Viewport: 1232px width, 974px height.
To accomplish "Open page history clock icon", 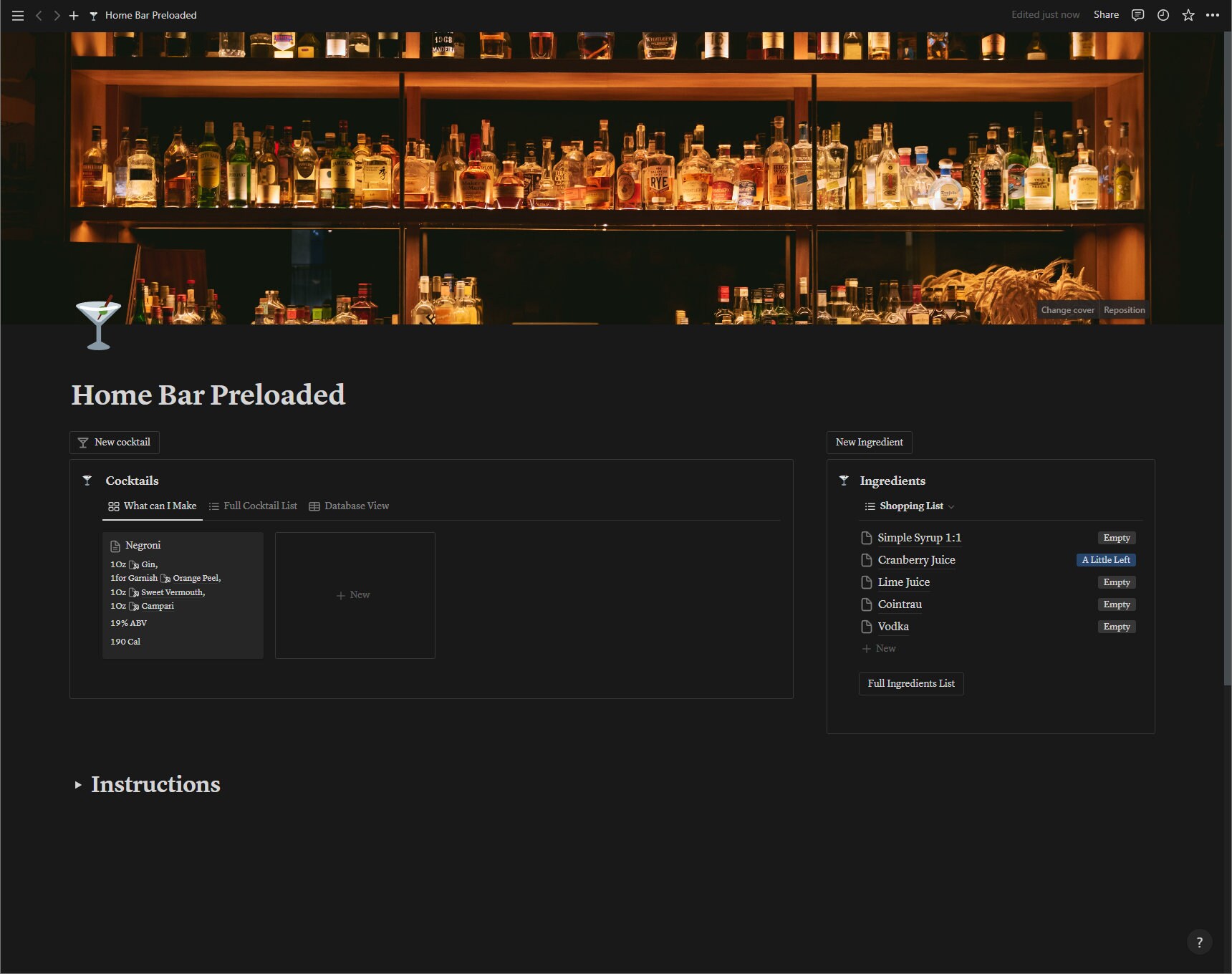I will [1163, 15].
